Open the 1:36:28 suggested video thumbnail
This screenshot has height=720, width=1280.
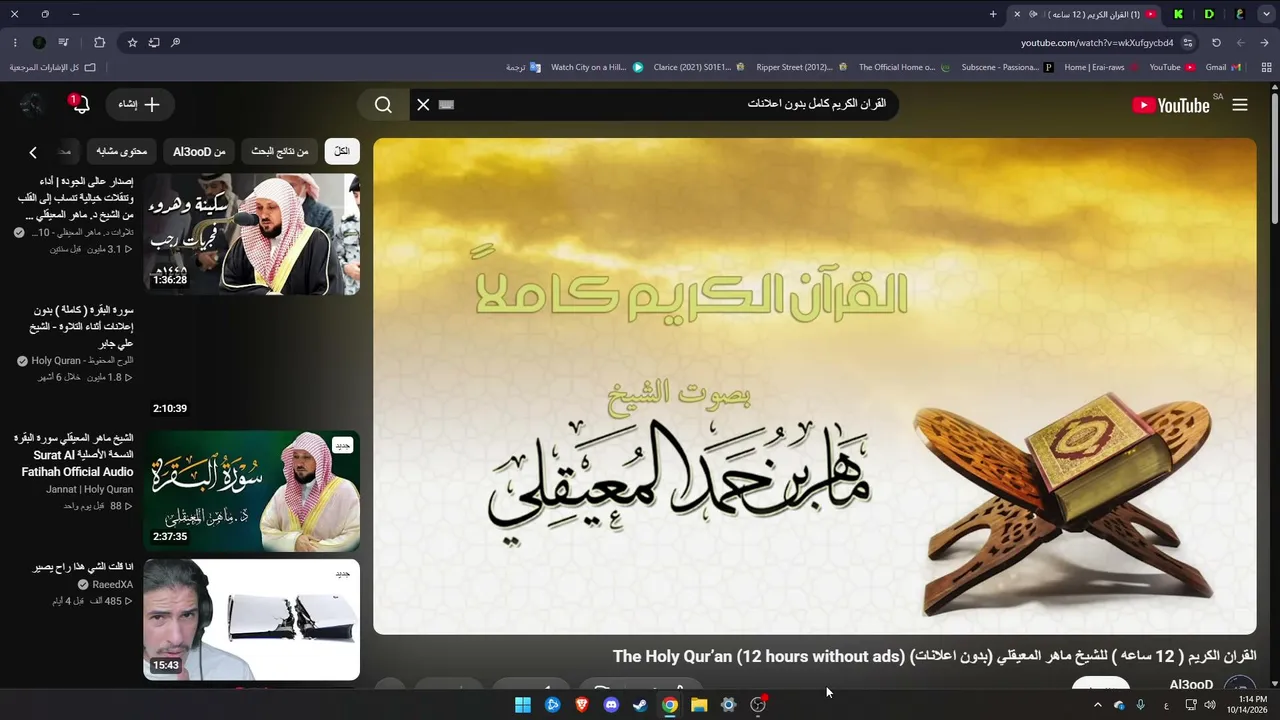point(251,234)
